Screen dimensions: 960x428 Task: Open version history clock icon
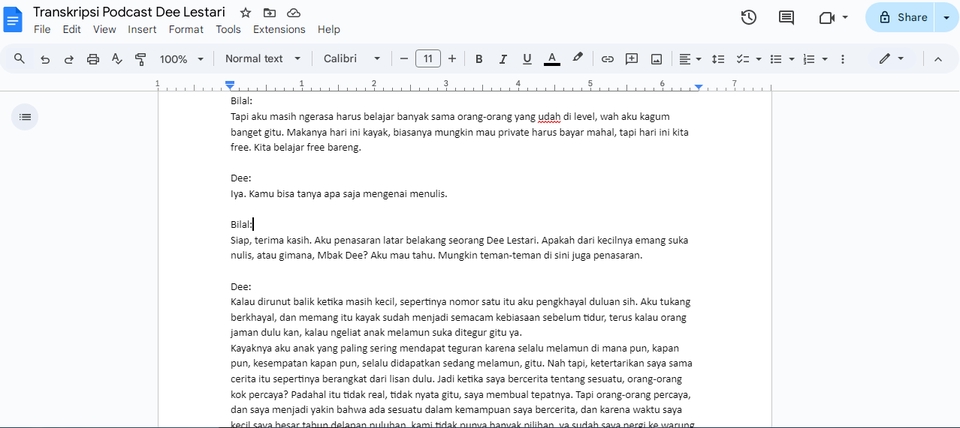pos(748,17)
